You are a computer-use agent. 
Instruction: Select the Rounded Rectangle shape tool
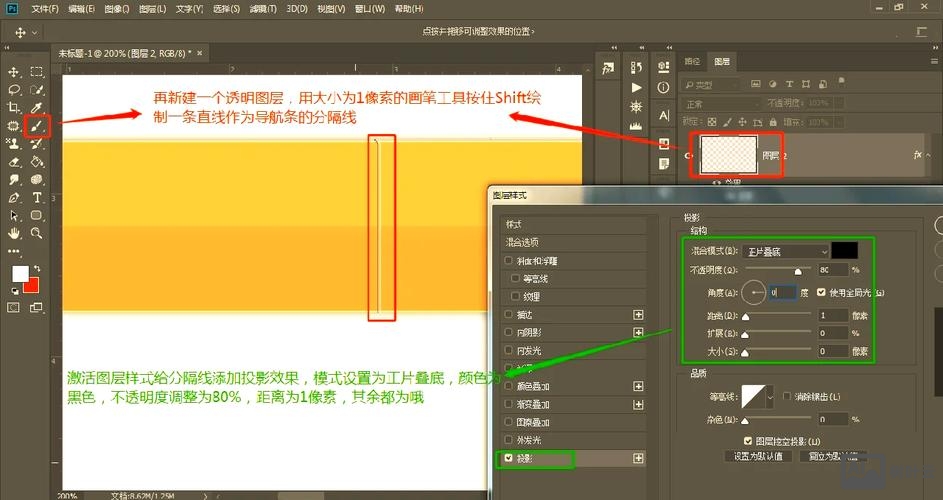37,215
